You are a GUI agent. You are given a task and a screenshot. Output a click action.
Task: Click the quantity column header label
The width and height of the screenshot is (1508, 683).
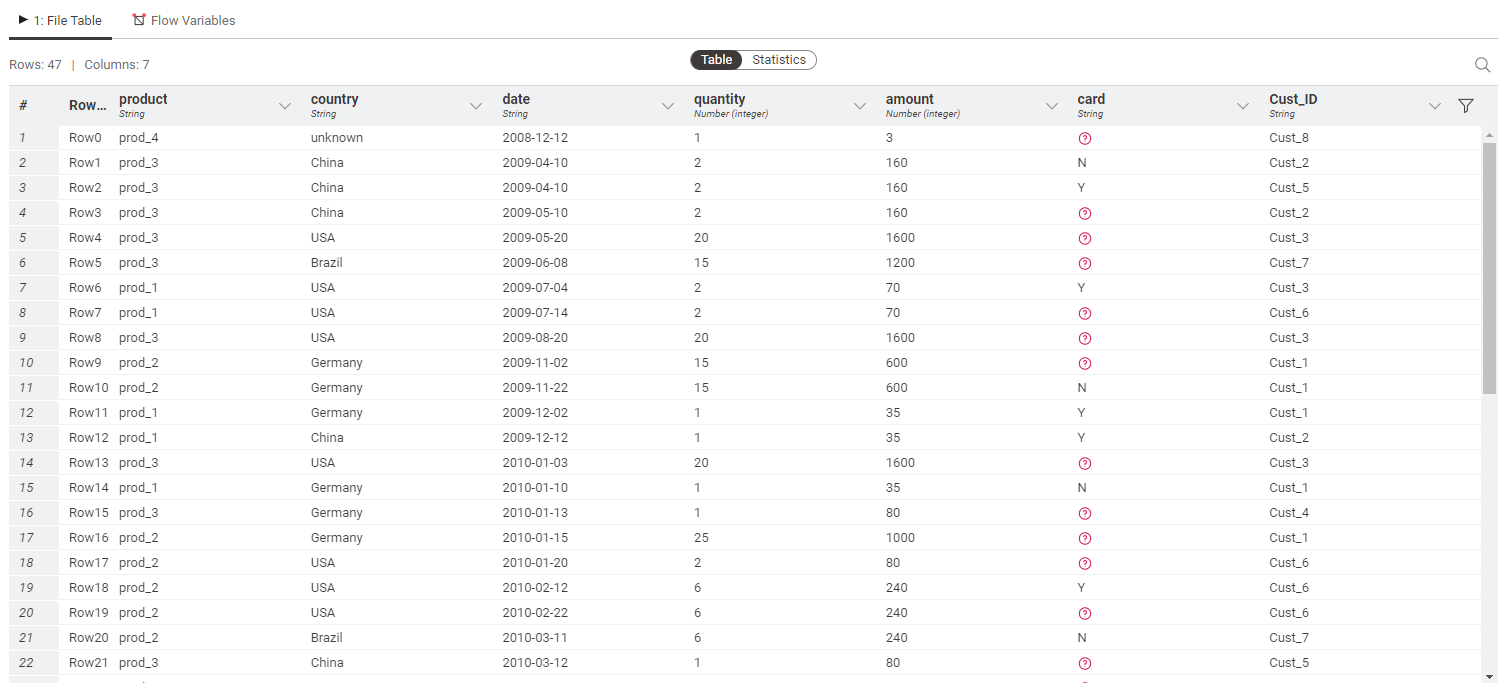pyautogui.click(x=719, y=99)
